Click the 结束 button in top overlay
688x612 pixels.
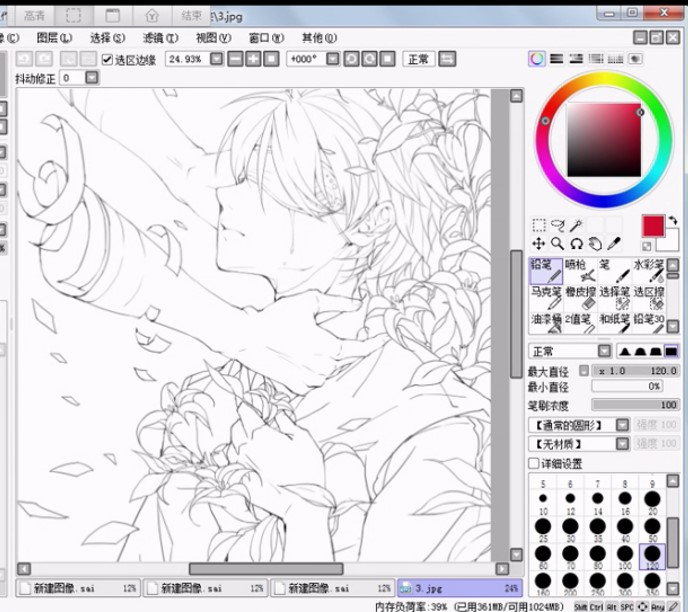pos(192,16)
